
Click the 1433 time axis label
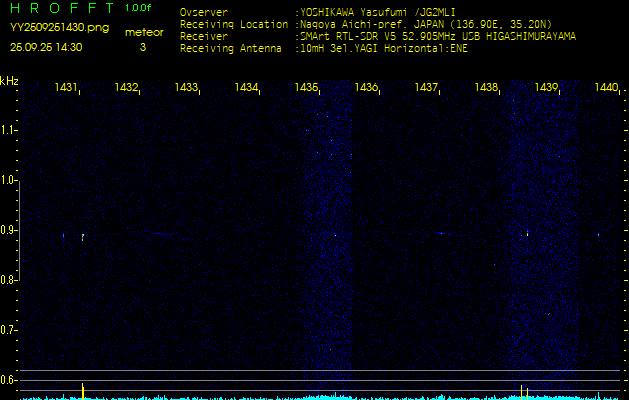pos(186,87)
